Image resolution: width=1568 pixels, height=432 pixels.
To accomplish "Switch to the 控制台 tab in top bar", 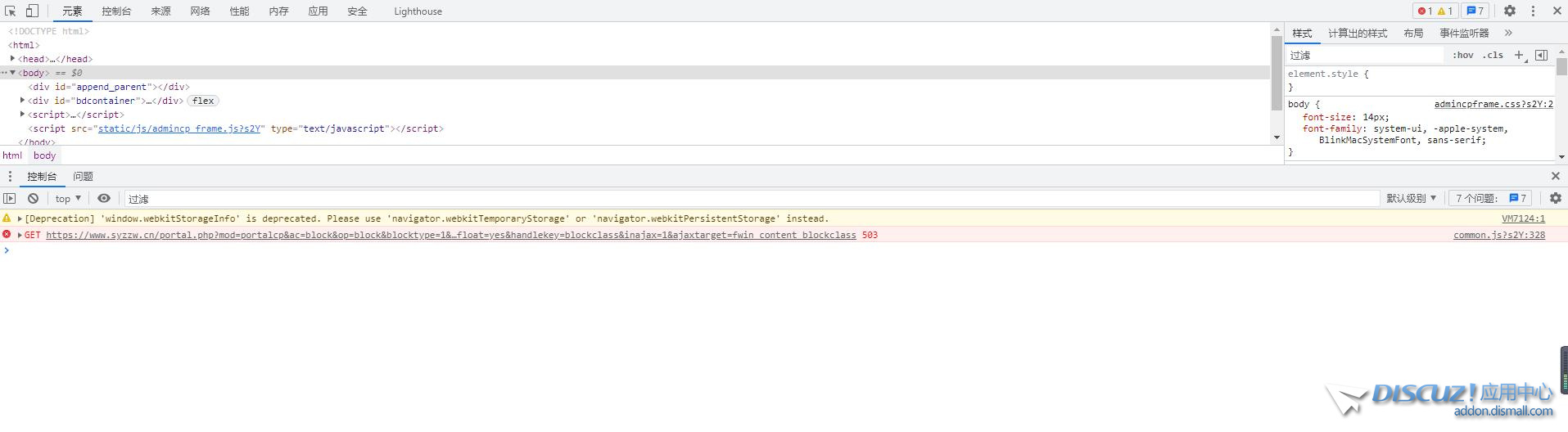I will point(116,11).
